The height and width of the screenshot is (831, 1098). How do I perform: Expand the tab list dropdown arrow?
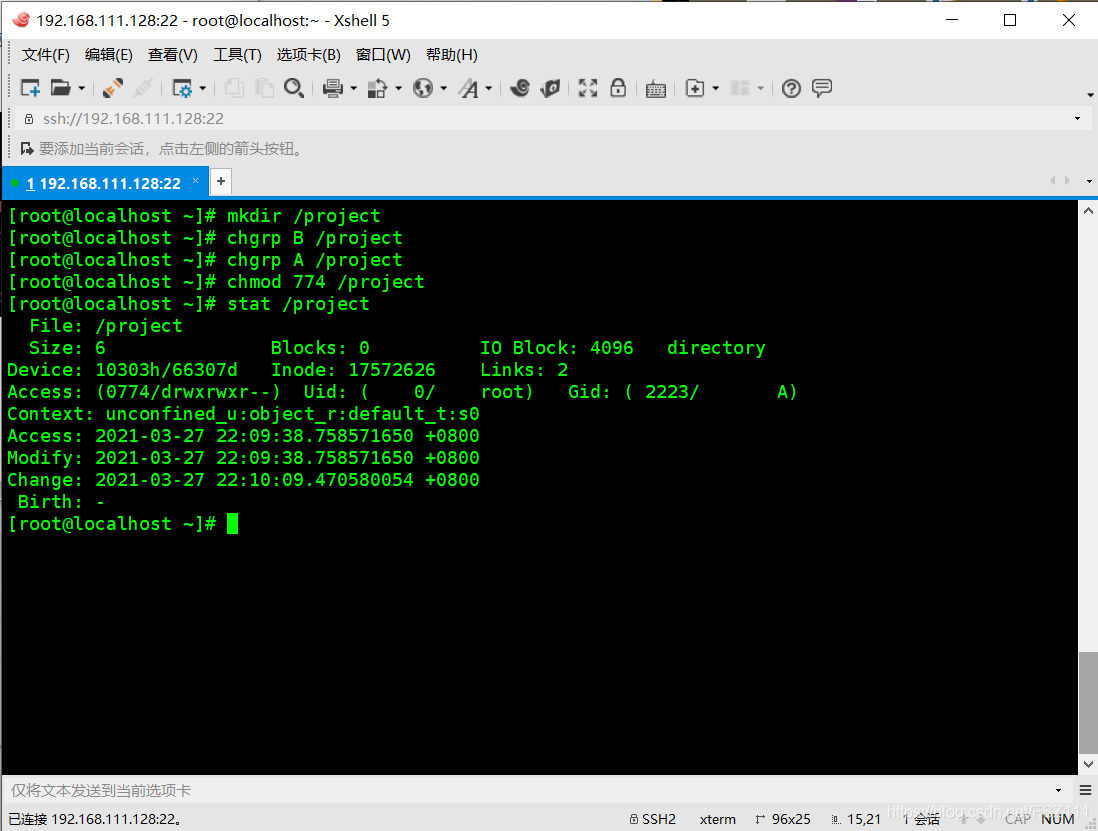pos(1089,181)
